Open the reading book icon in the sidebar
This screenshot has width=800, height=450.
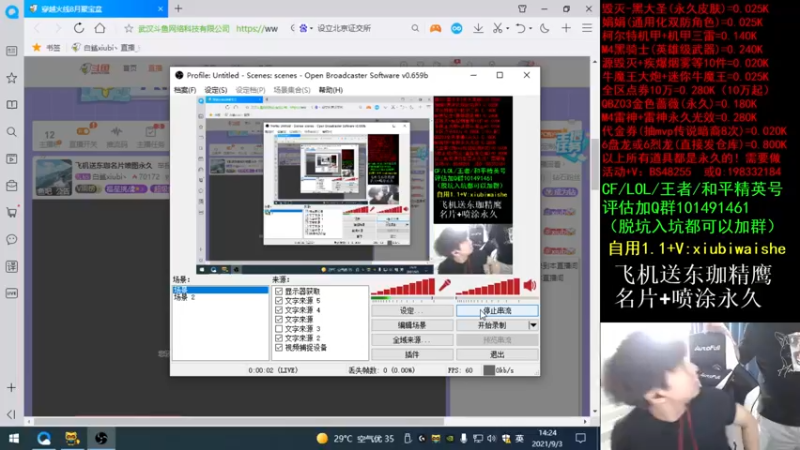(x=11, y=105)
